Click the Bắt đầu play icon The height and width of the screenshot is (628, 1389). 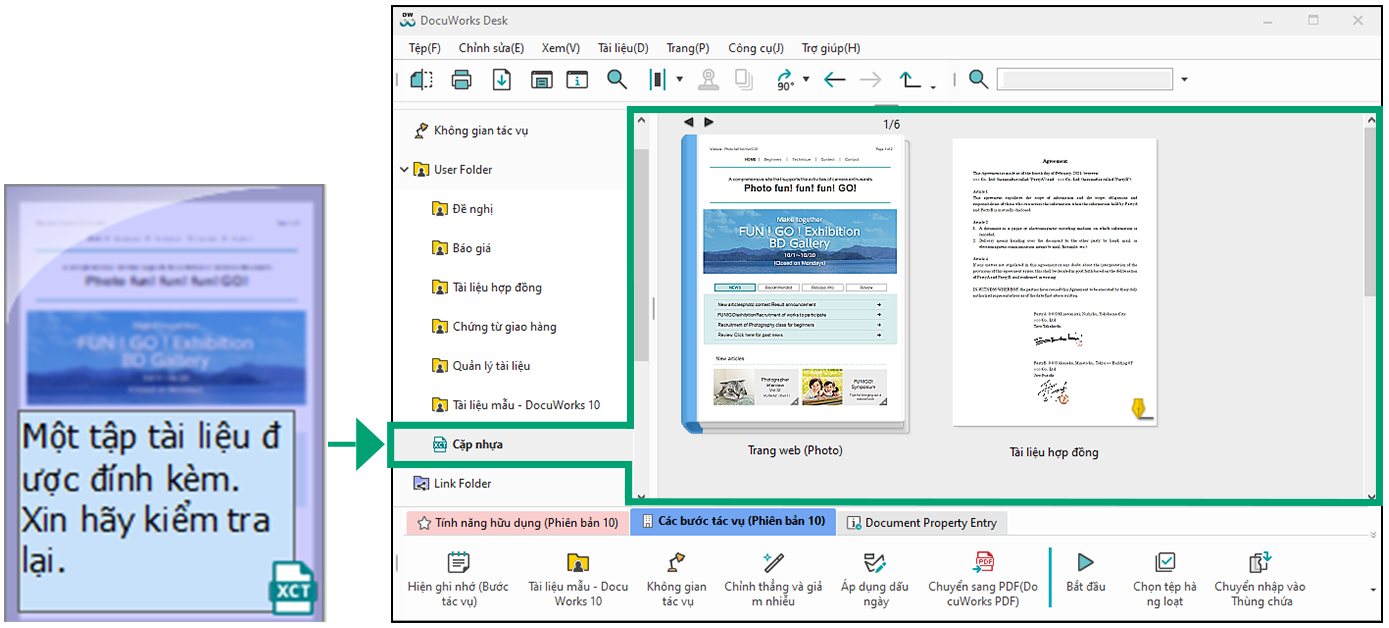(x=1086, y=562)
